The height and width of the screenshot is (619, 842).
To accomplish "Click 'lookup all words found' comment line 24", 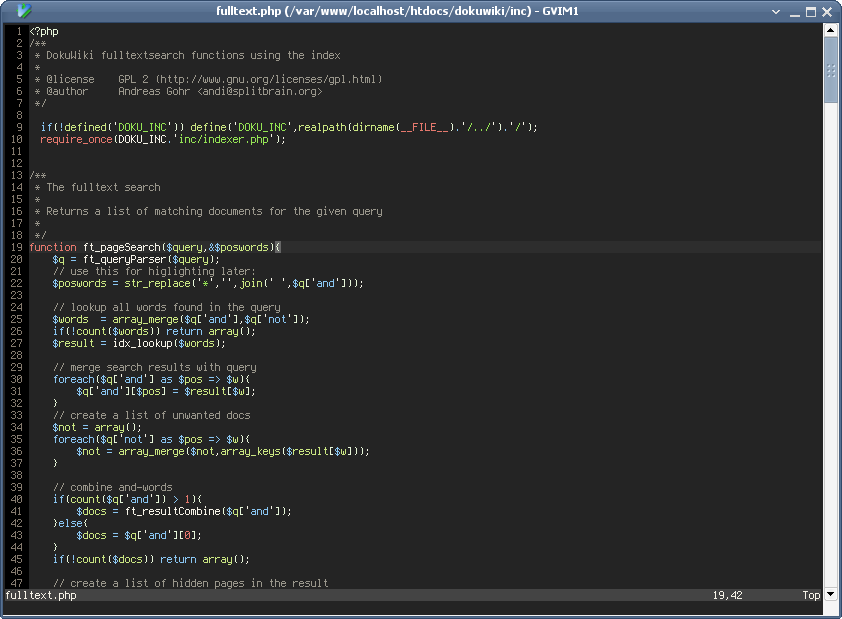I will [x=167, y=307].
